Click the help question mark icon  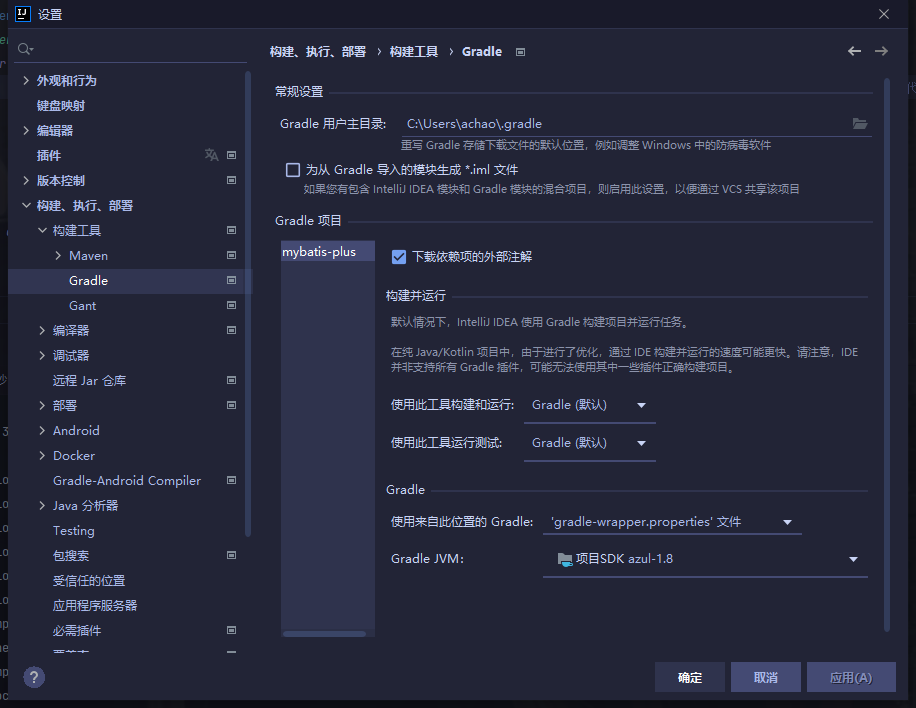coord(34,677)
